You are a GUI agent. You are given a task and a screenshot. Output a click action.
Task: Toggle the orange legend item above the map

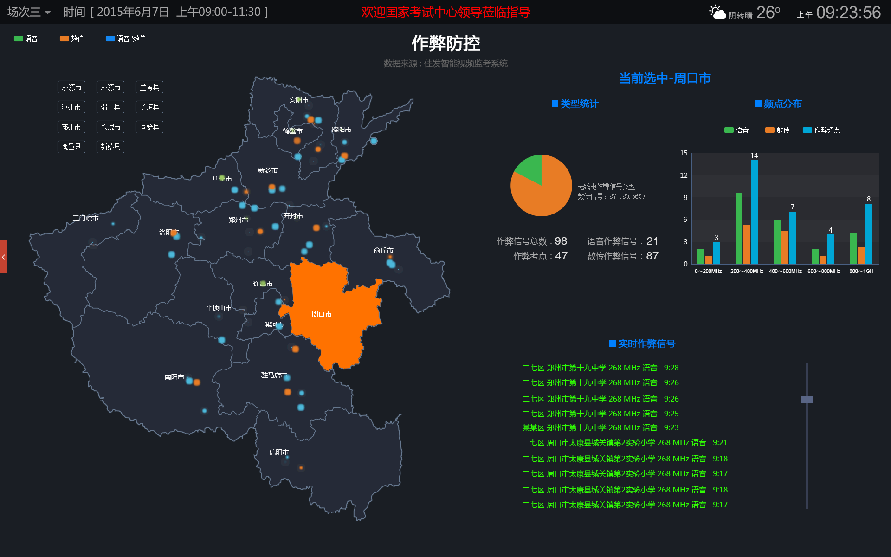[71, 39]
